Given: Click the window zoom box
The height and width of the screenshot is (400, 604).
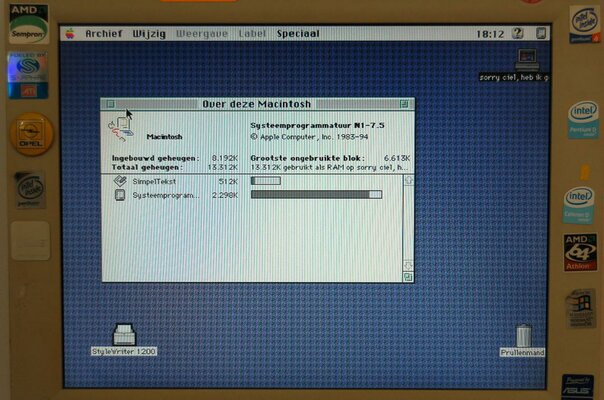Looking at the screenshot, I should (403, 103).
